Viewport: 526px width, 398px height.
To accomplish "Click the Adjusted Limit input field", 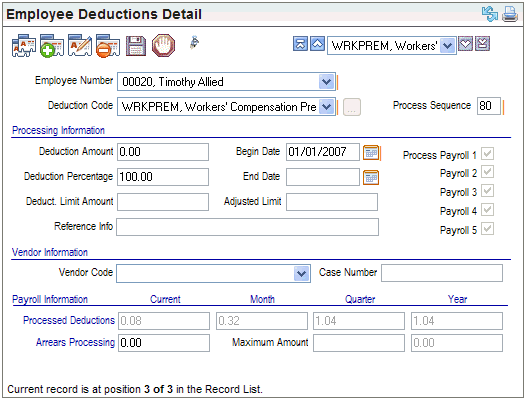I will click(332, 202).
